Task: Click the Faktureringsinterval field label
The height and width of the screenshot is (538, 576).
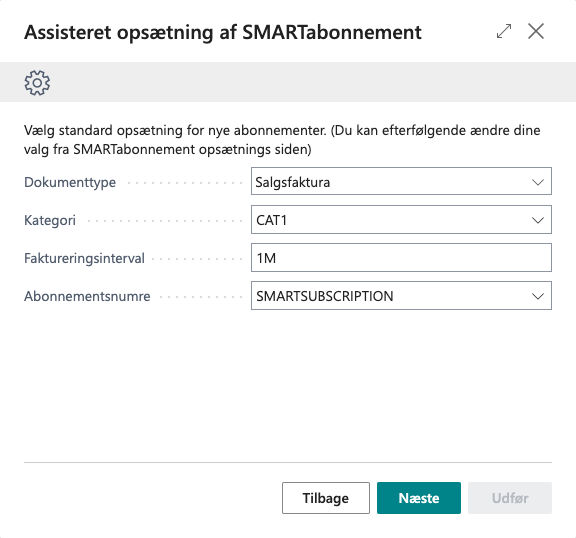Action: click(x=84, y=258)
